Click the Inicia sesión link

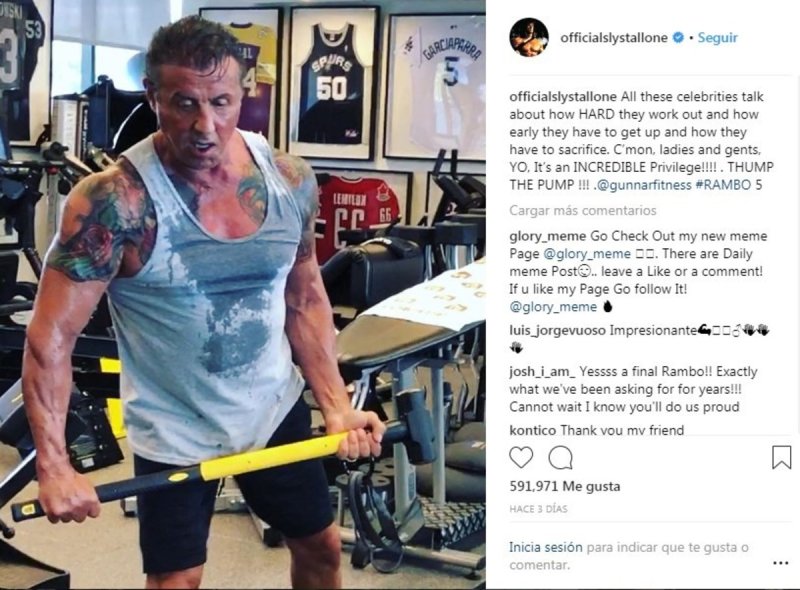click(545, 547)
